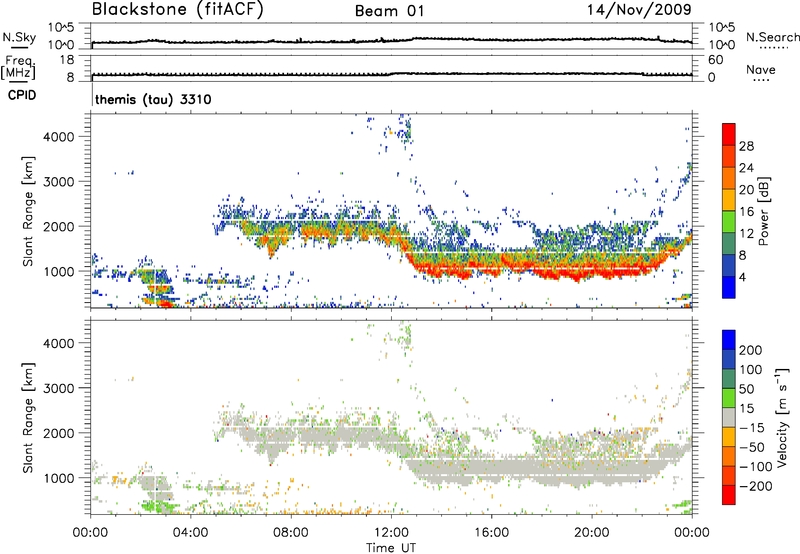The width and height of the screenshot is (800, 554).
Task: Click the "-50" velocity colorbar label
Action: point(751,447)
